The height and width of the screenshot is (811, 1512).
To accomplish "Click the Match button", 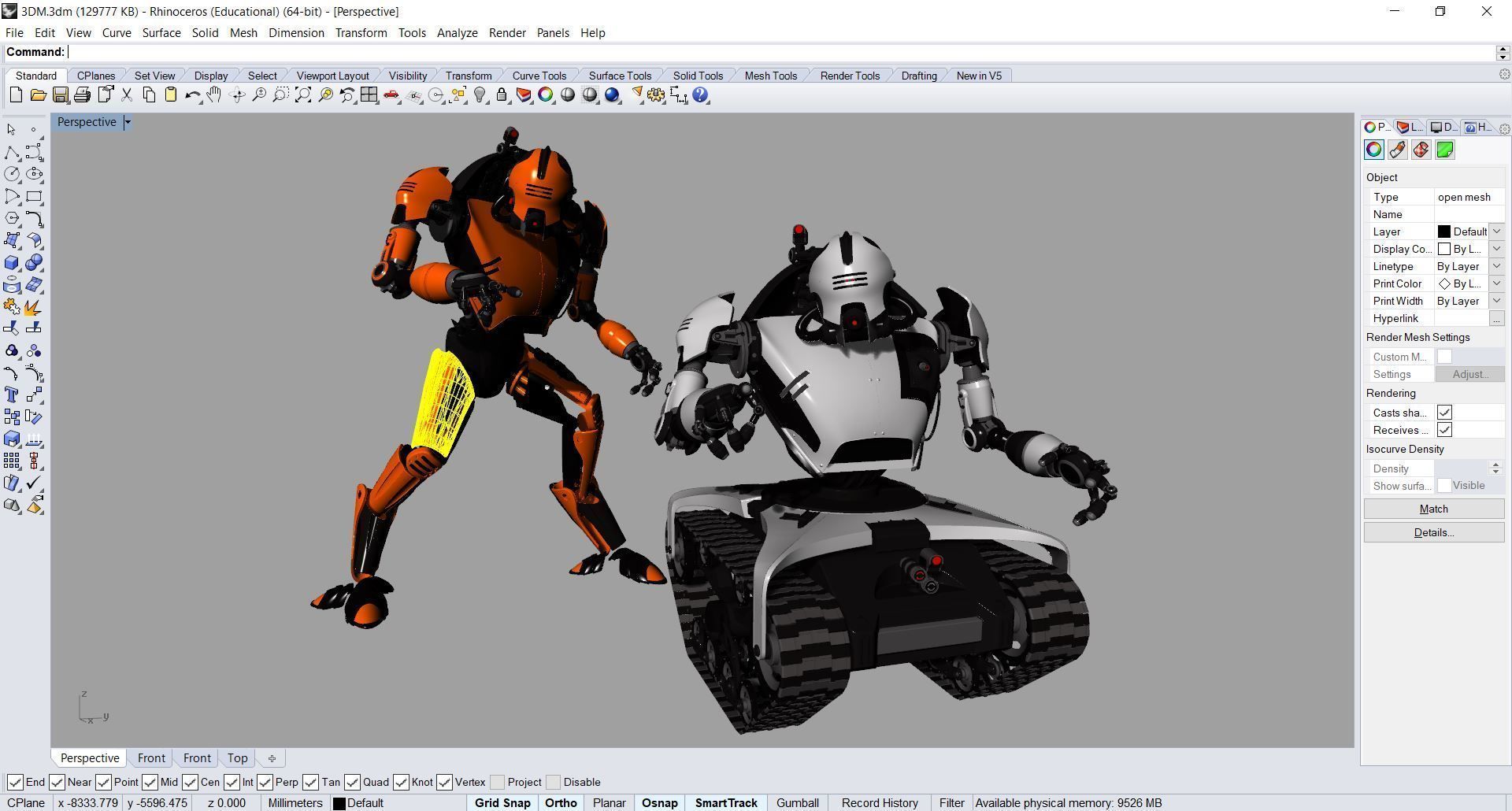I will pyautogui.click(x=1434, y=509).
